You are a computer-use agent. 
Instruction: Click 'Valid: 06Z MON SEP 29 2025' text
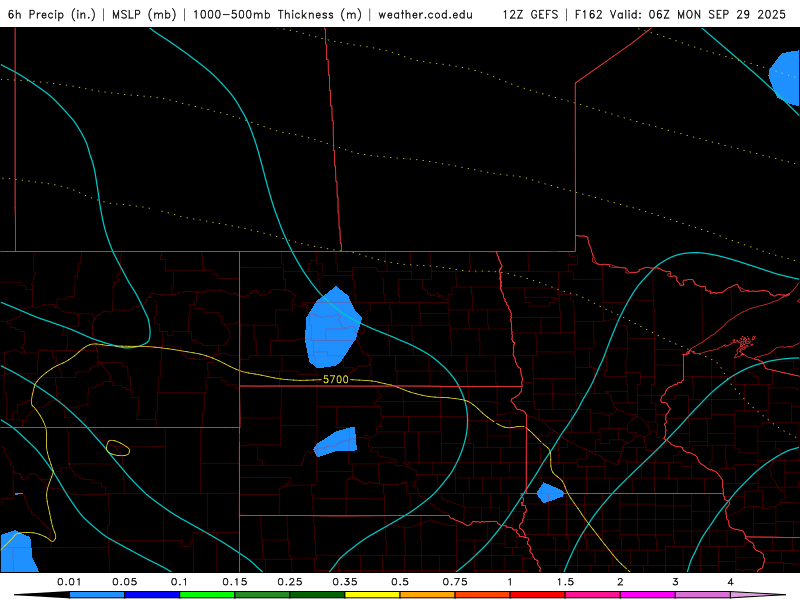699,14
